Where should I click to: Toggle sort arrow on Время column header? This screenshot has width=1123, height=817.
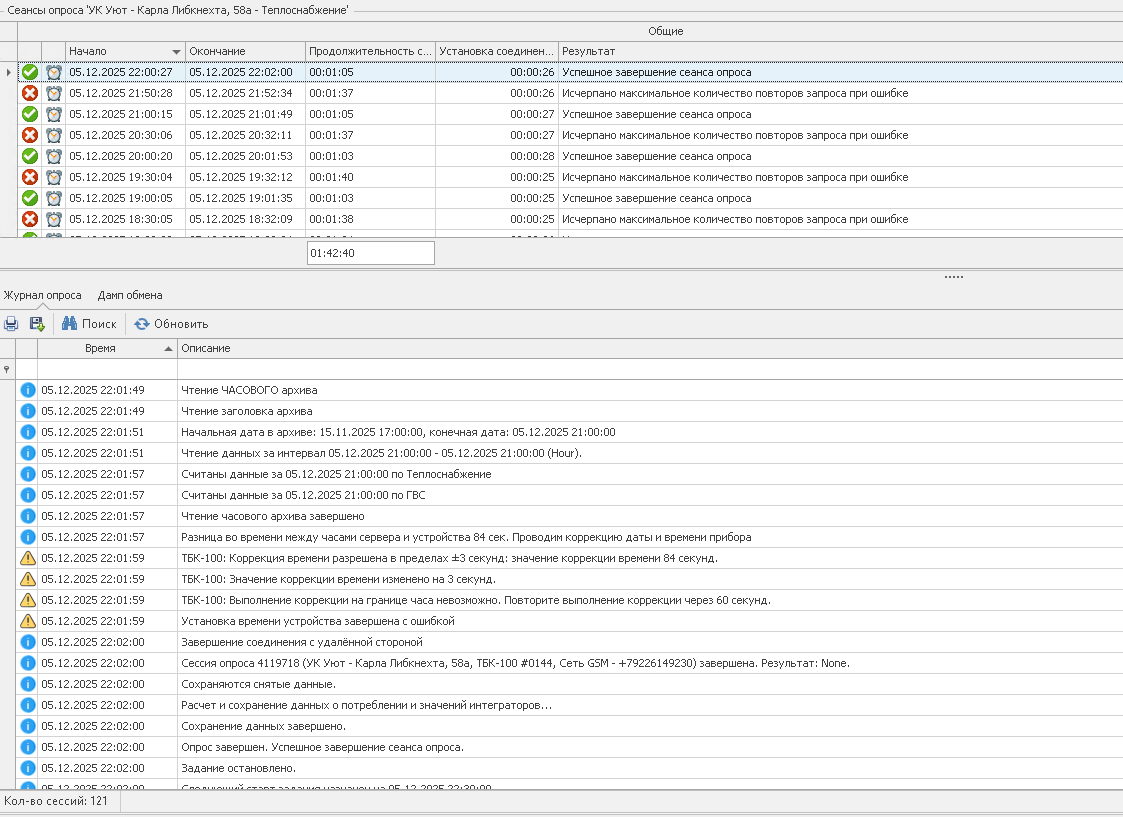(x=168, y=349)
